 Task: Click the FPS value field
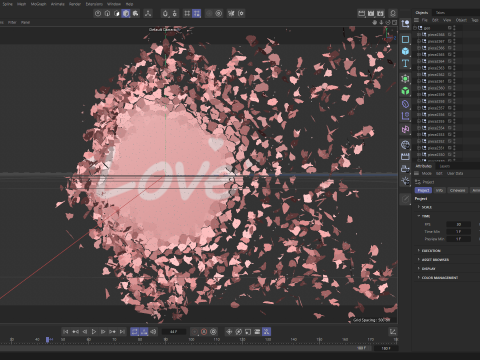click(x=459, y=224)
